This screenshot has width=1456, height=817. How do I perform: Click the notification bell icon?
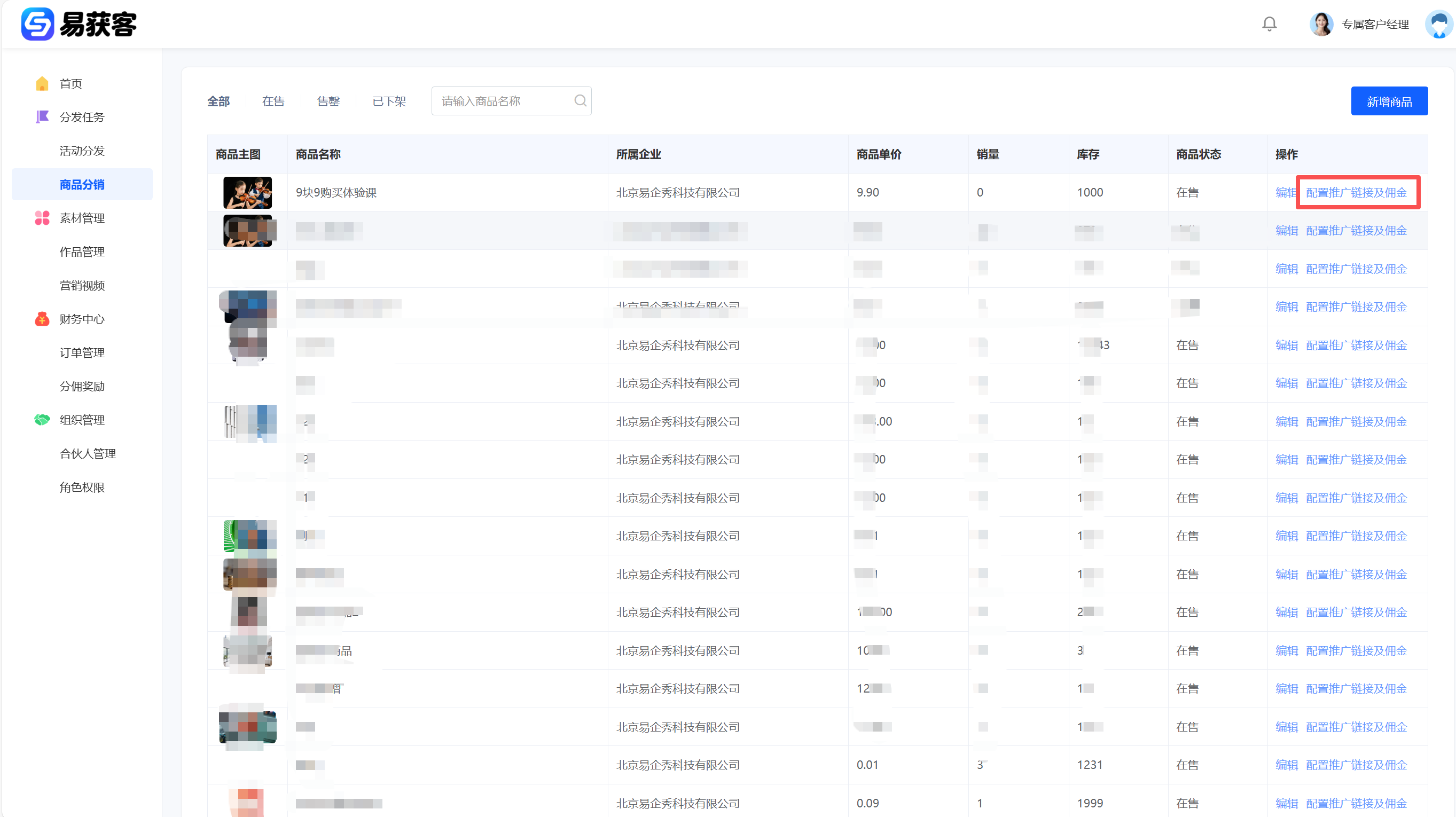(1269, 23)
